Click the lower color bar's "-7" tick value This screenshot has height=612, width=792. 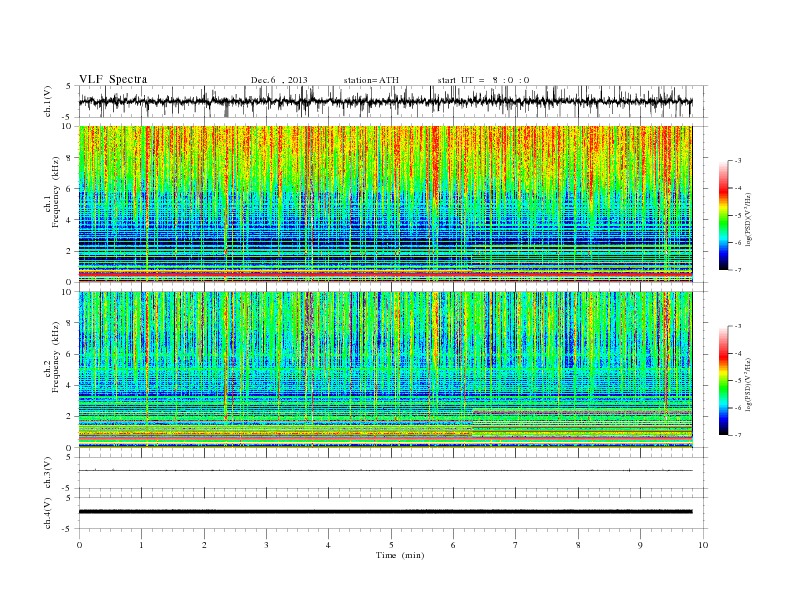(737, 435)
